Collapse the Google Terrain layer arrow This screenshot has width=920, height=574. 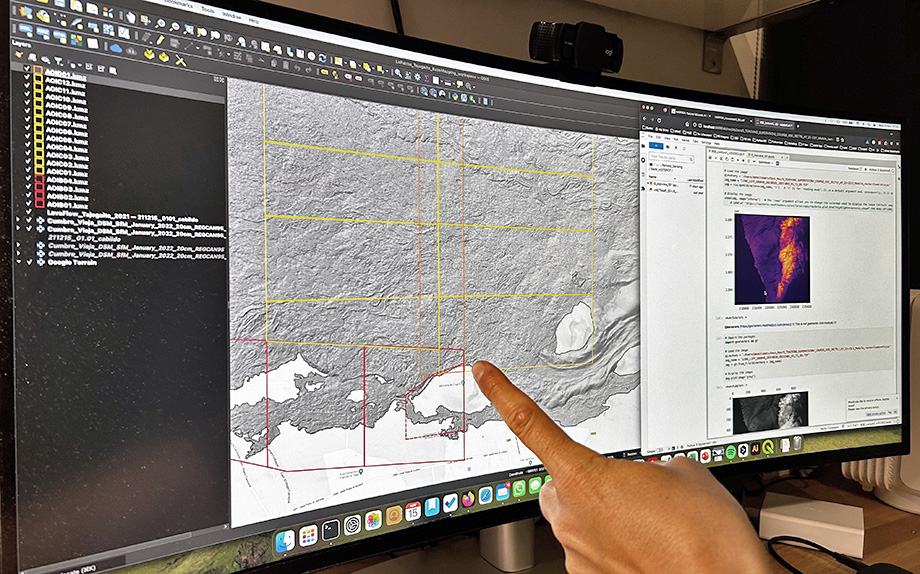pos(18,262)
